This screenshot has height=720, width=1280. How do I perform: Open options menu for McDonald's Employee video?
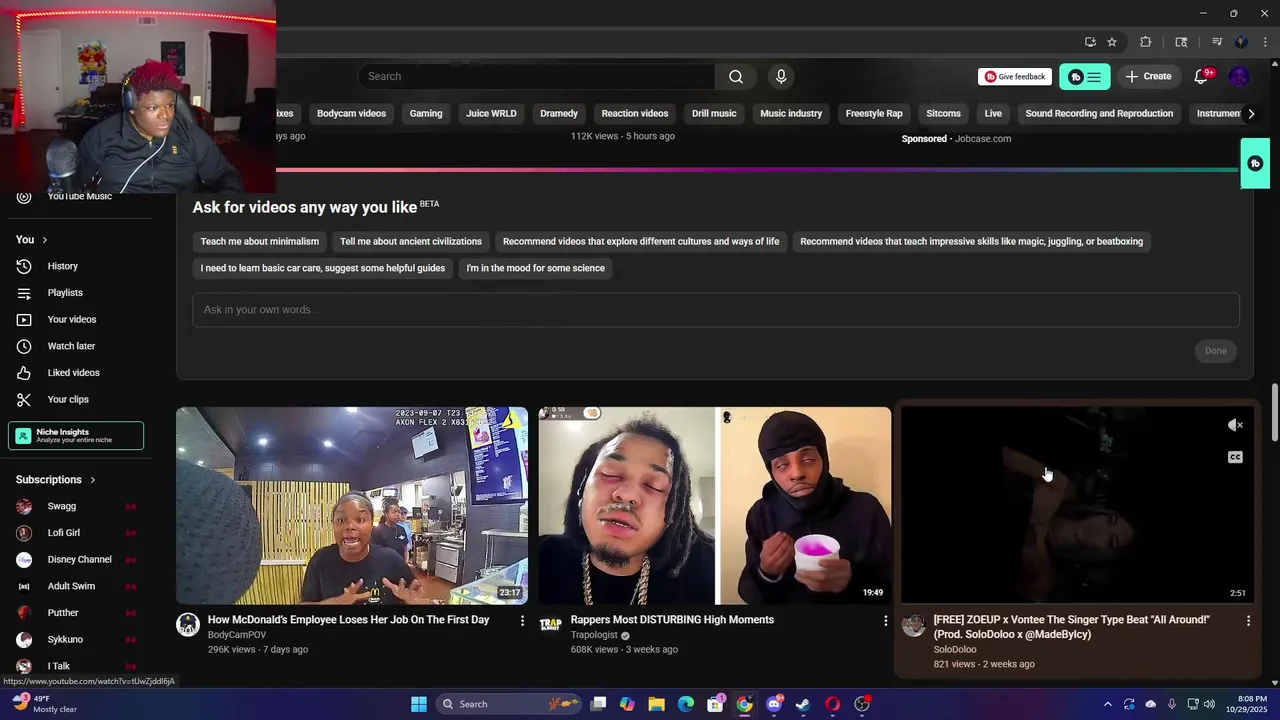(522, 621)
